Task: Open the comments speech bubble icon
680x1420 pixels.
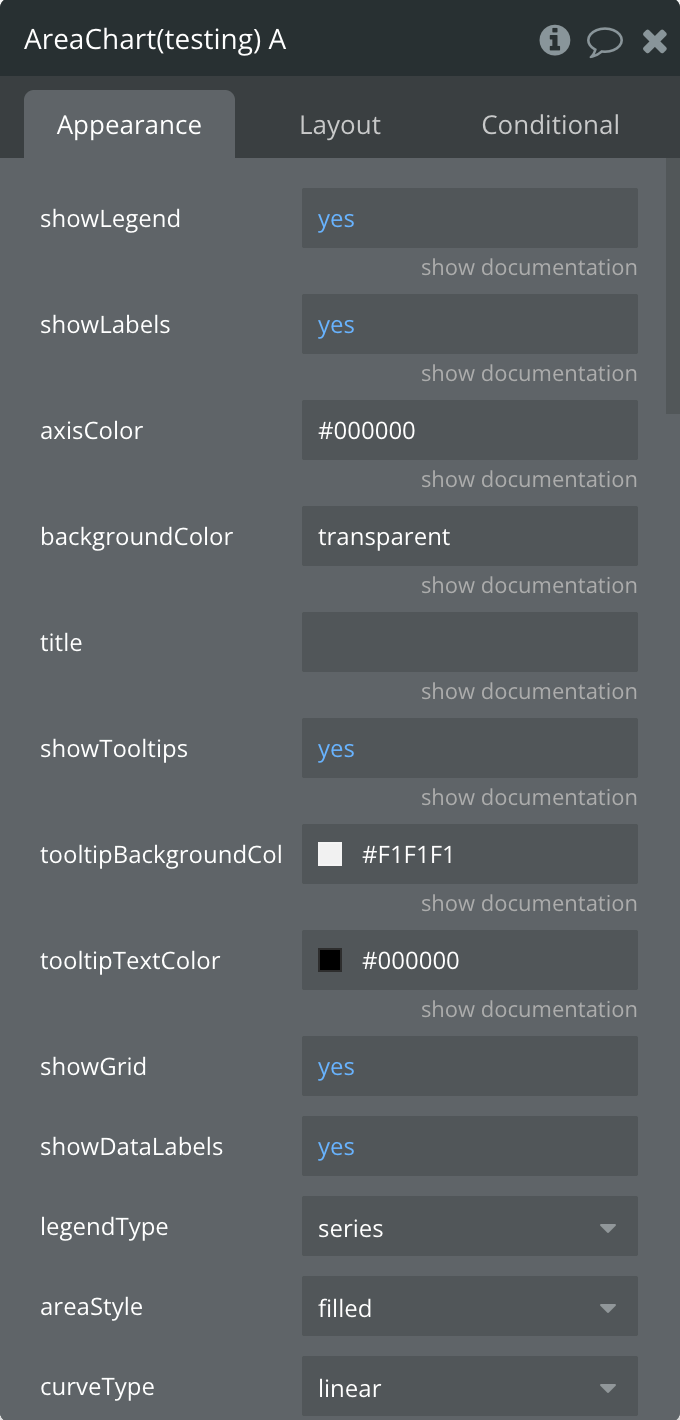Action: (x=604, y=41)
